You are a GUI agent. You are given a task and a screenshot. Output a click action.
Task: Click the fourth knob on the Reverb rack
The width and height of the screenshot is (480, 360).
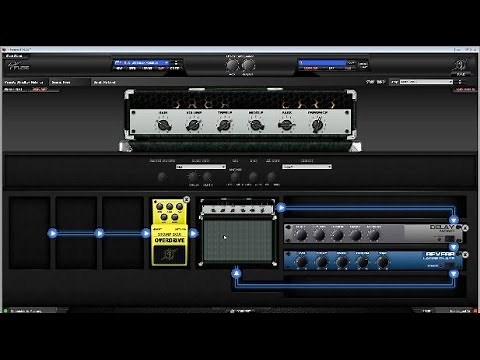pos(362,262)
